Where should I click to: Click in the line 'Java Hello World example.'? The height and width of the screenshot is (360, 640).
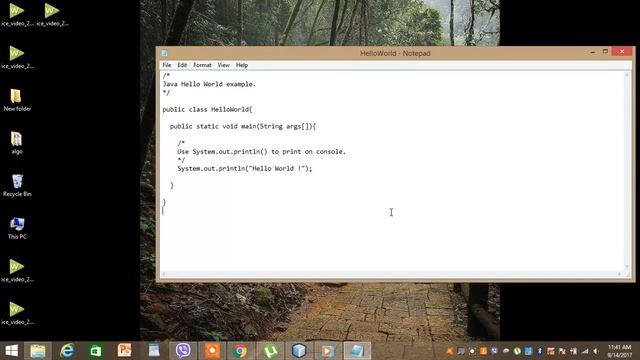(209, 84)
